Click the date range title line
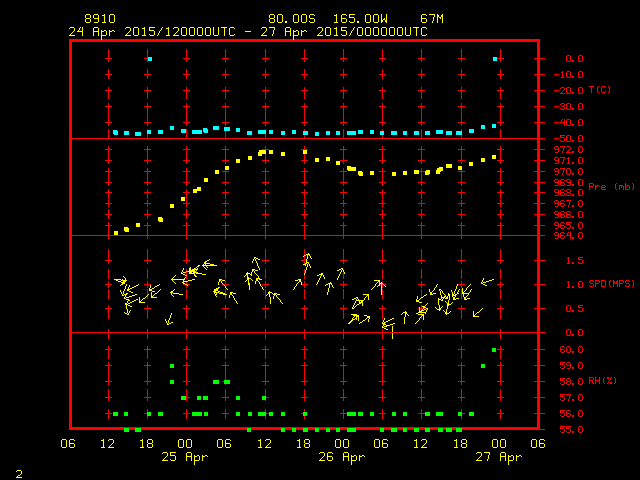The width and height of the screenshot is (640, 480). coord(248,32)
